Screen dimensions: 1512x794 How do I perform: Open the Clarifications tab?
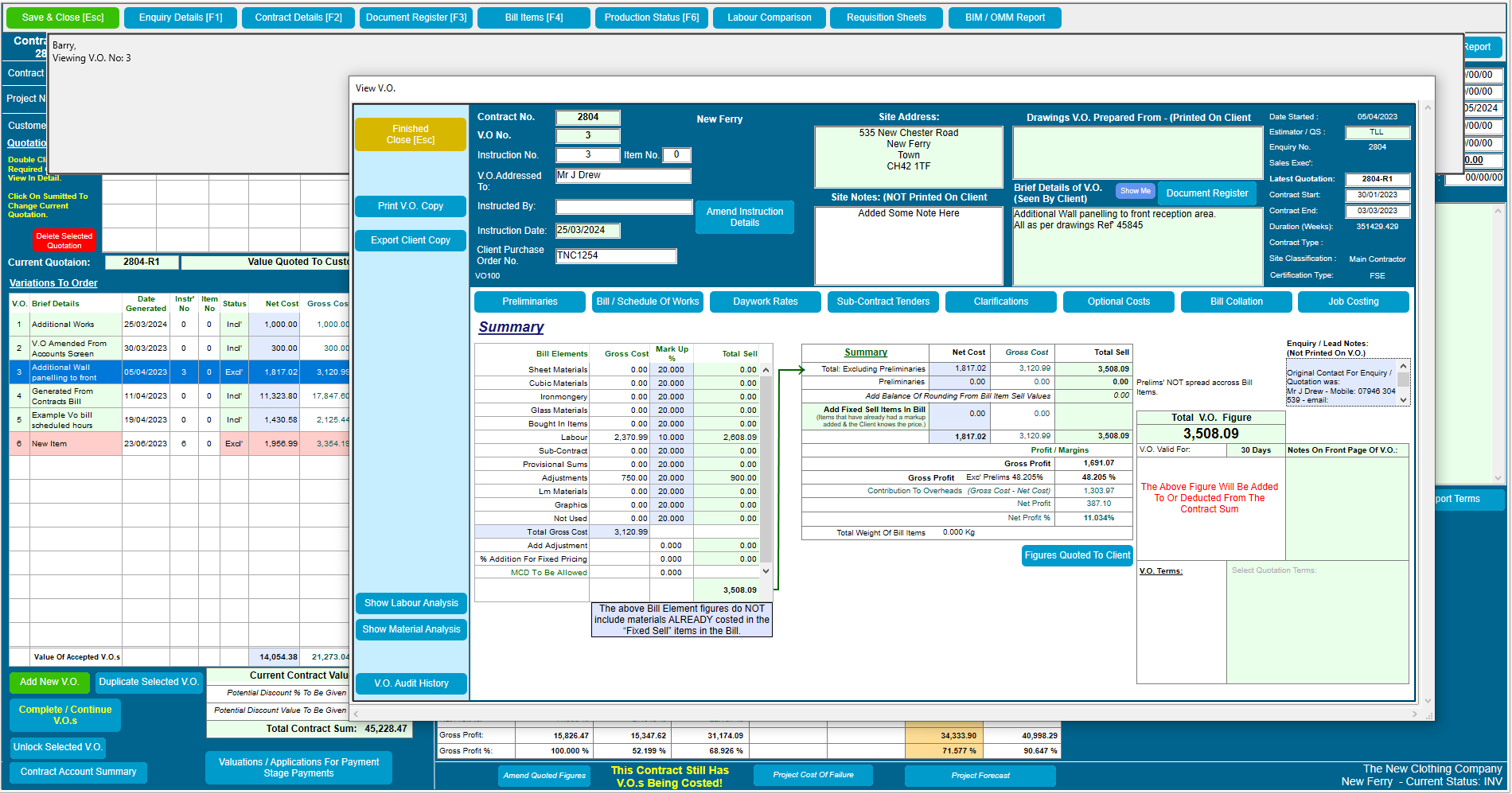1000,302
